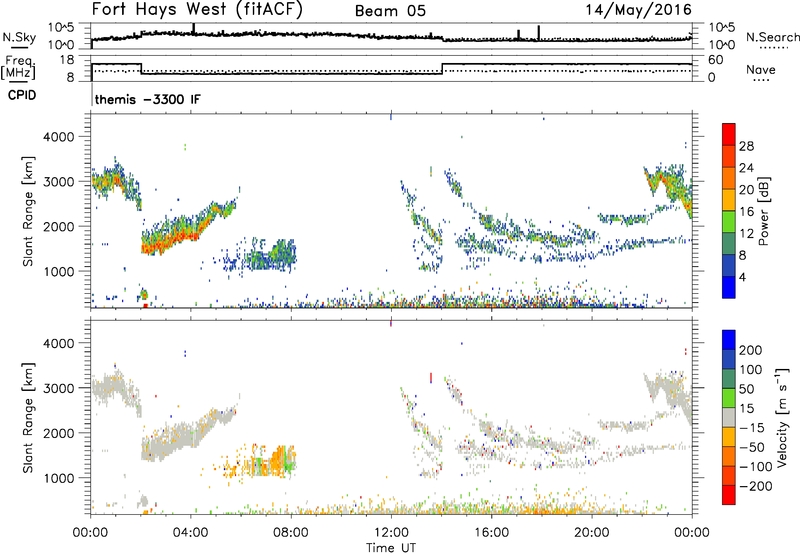
Task: Click the gray swatch of the velocity color bar
Action: point(729,418)
